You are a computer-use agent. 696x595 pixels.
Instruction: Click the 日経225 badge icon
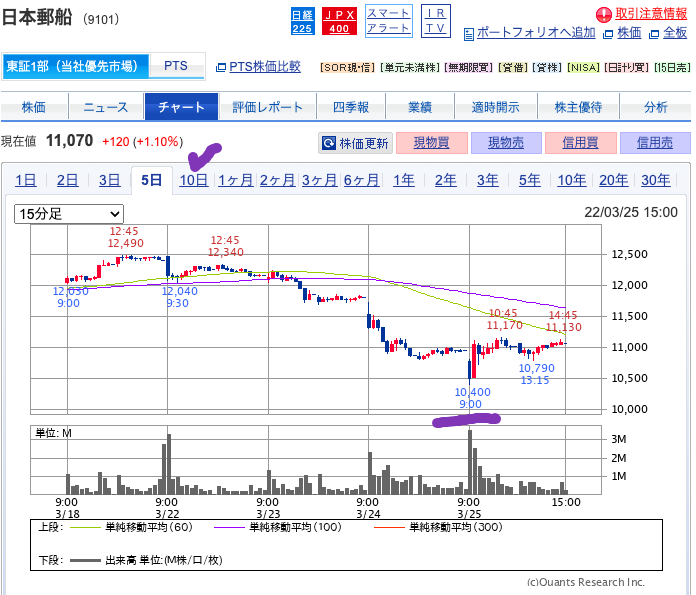(302, 21)
